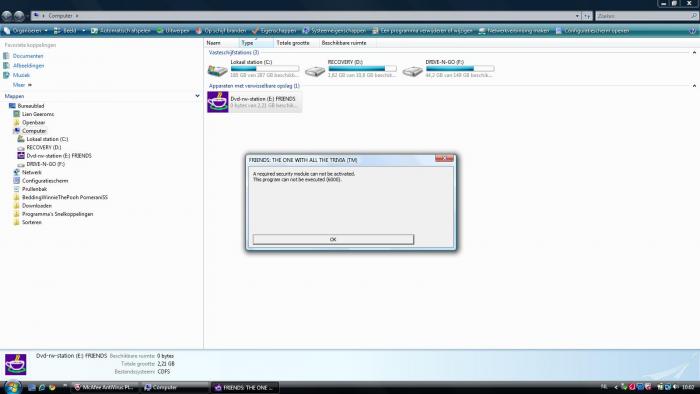Click OK in the Friends error dialog
Image resolution: width=700 pixels, height=394 pixels.
333,240
